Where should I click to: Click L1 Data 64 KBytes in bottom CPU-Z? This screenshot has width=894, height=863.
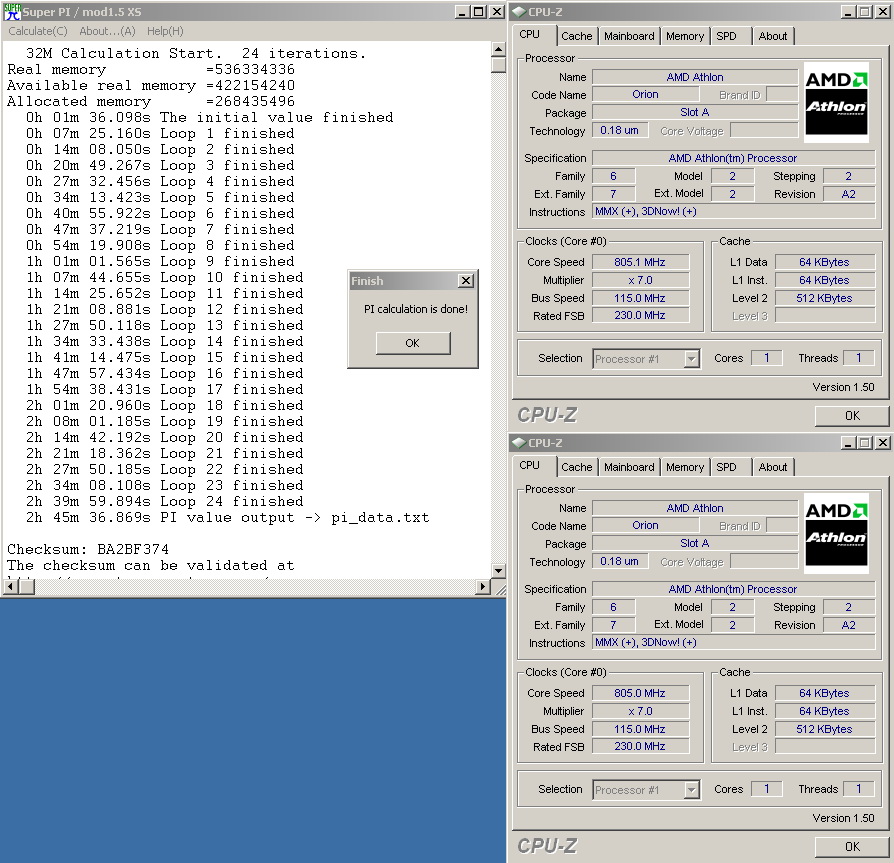824,693
